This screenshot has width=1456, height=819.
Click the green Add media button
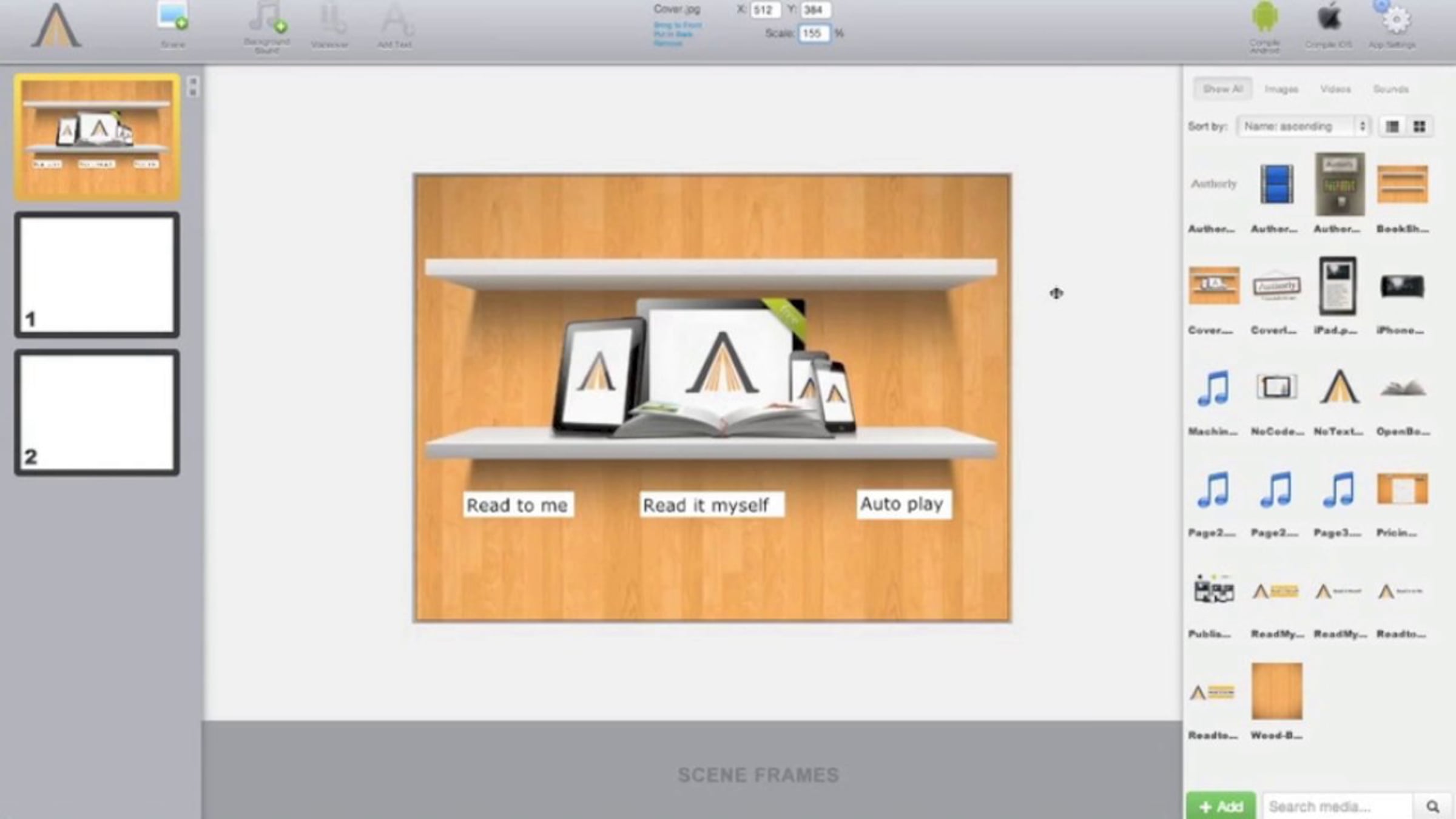point(1221,806)
